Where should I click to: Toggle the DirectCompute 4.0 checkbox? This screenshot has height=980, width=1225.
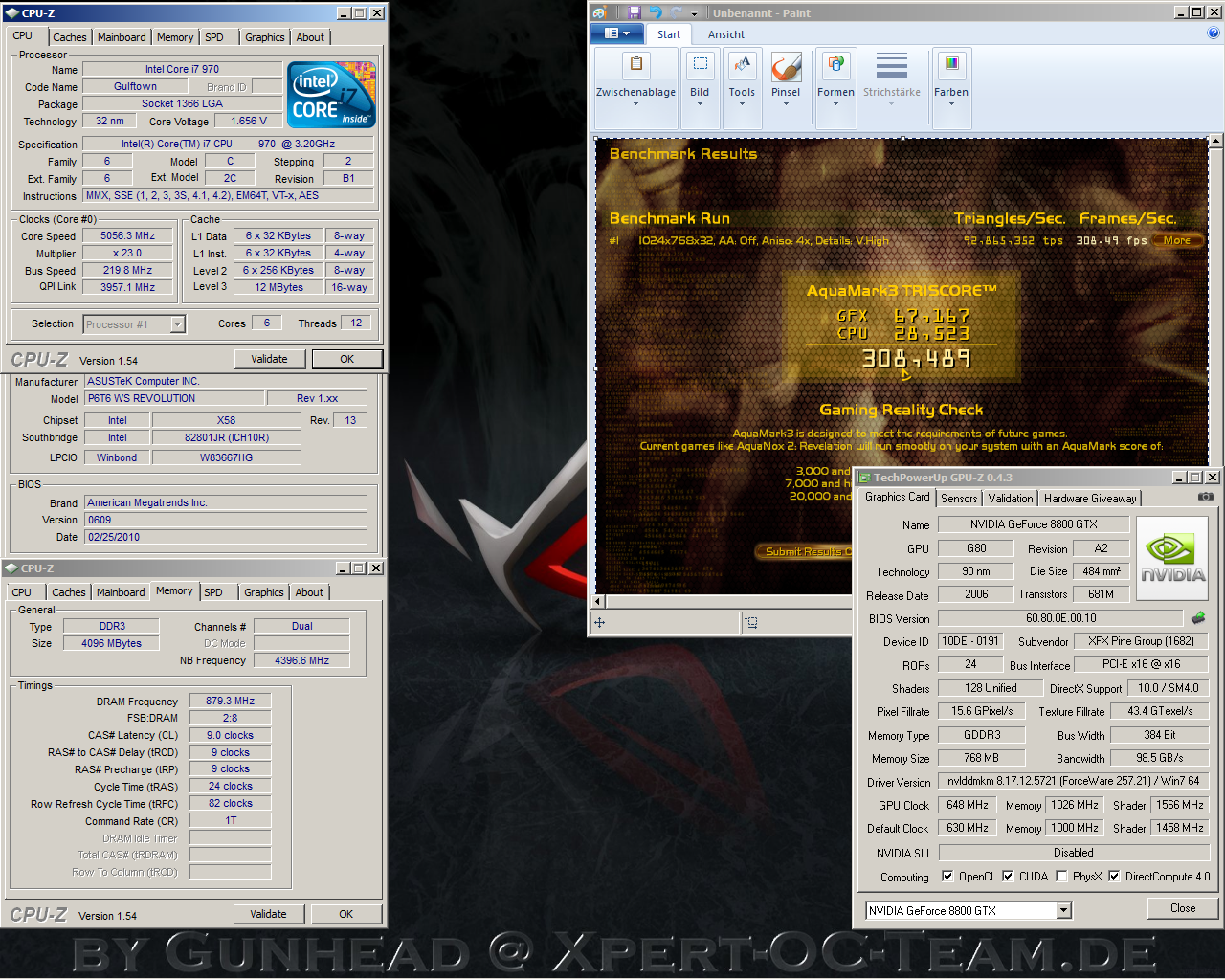[x=1114, y=876]
